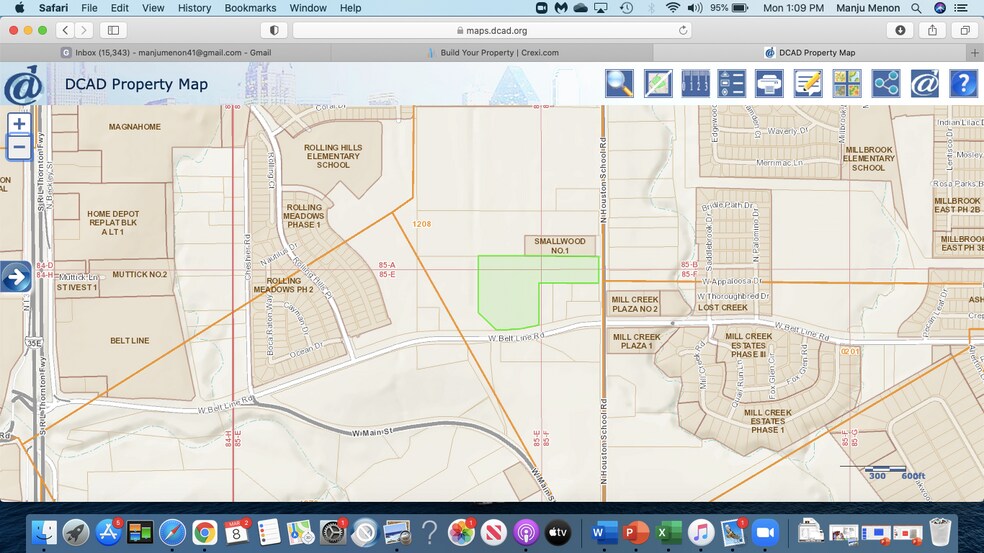984x553 pixels.
Task: Click the HOME DEPOT REPLAT BLK parcel
Action: [113, 223]
